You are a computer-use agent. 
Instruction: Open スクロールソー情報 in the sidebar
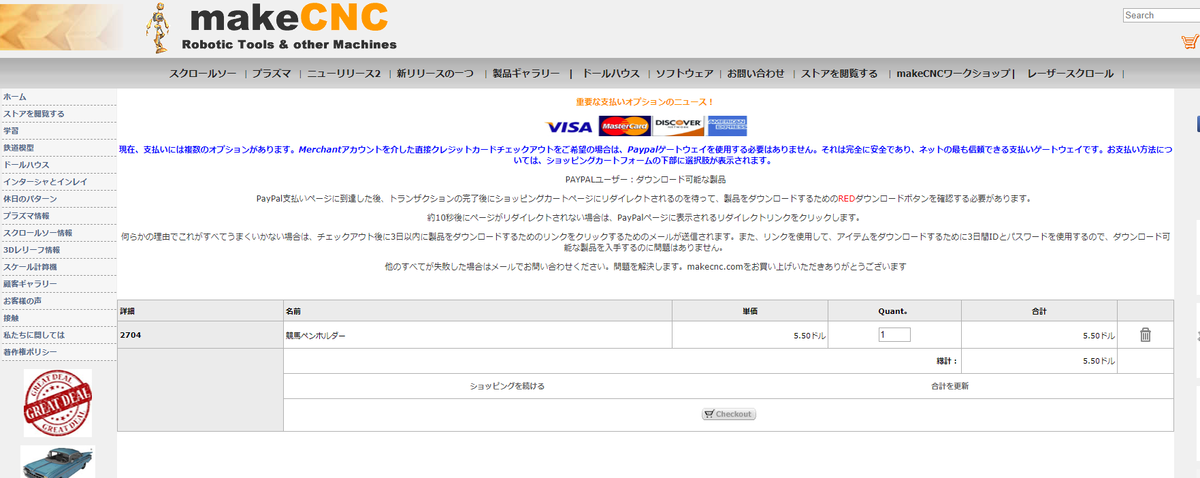38,233
